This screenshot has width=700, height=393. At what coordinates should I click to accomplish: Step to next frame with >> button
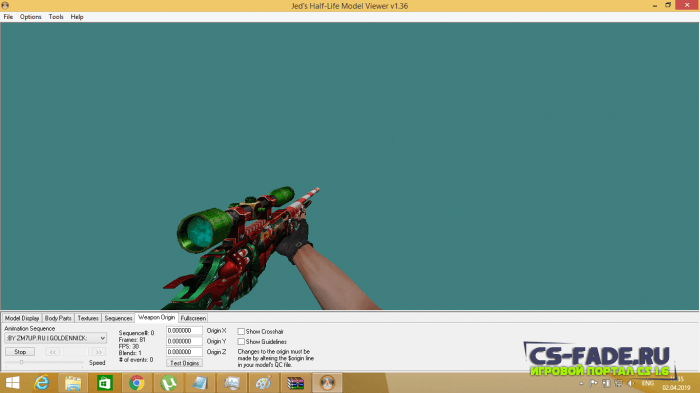tap(98, 352)
